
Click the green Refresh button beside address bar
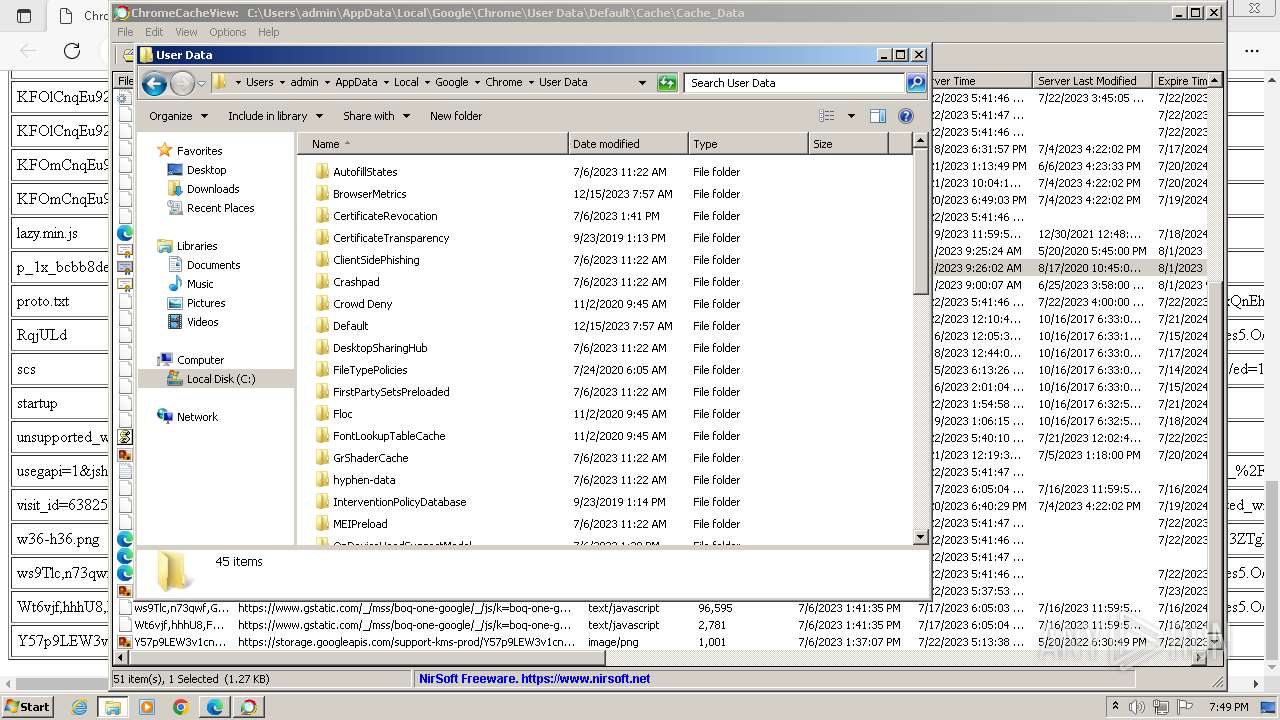click(x=667, y=83)
